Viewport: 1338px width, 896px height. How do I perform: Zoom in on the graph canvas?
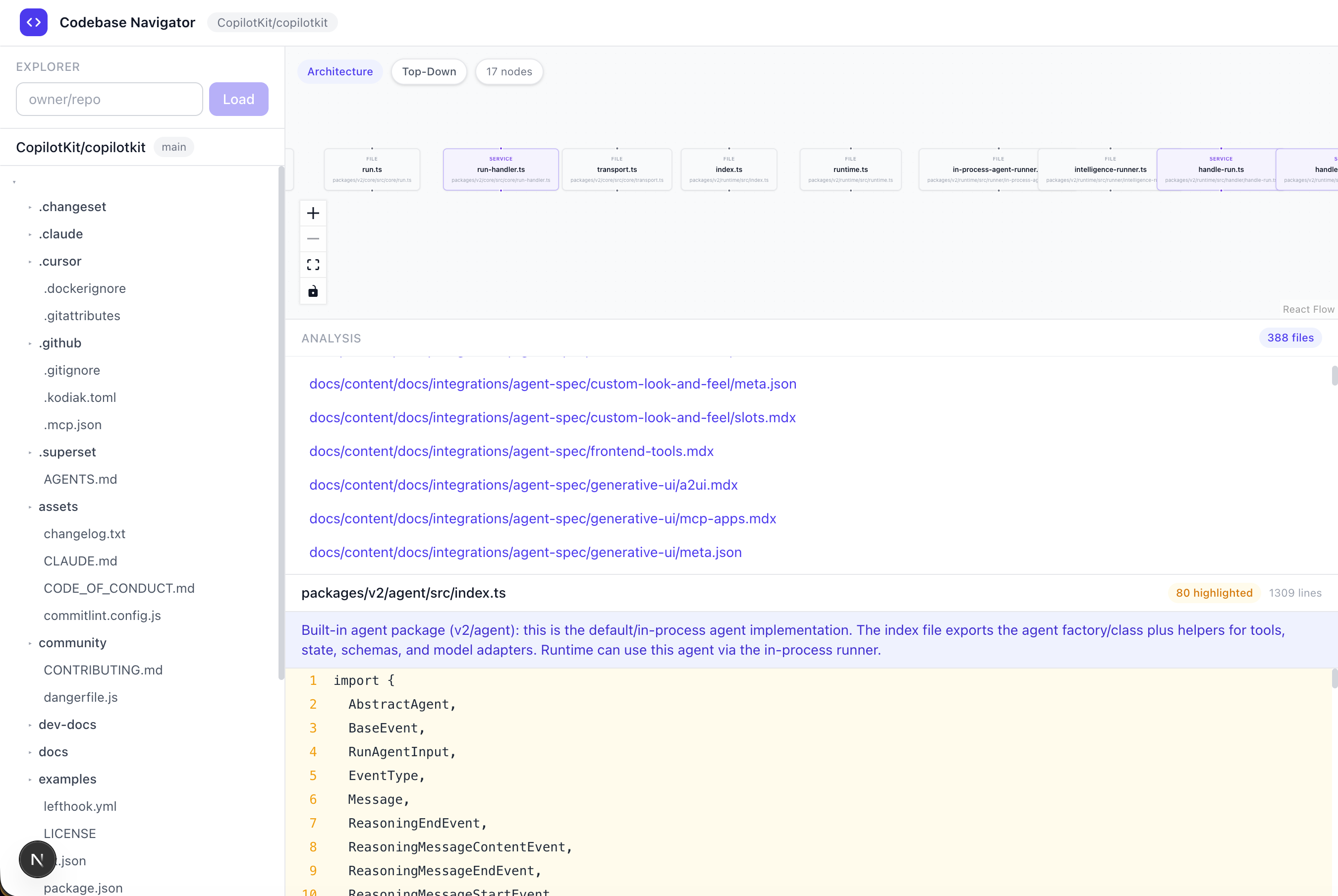pyautogui.click(x=313, y=213)
